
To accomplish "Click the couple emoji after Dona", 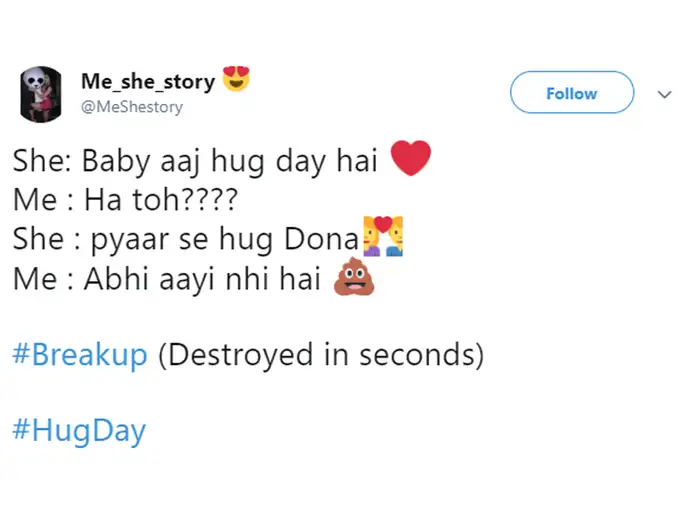I will point(384,240).
